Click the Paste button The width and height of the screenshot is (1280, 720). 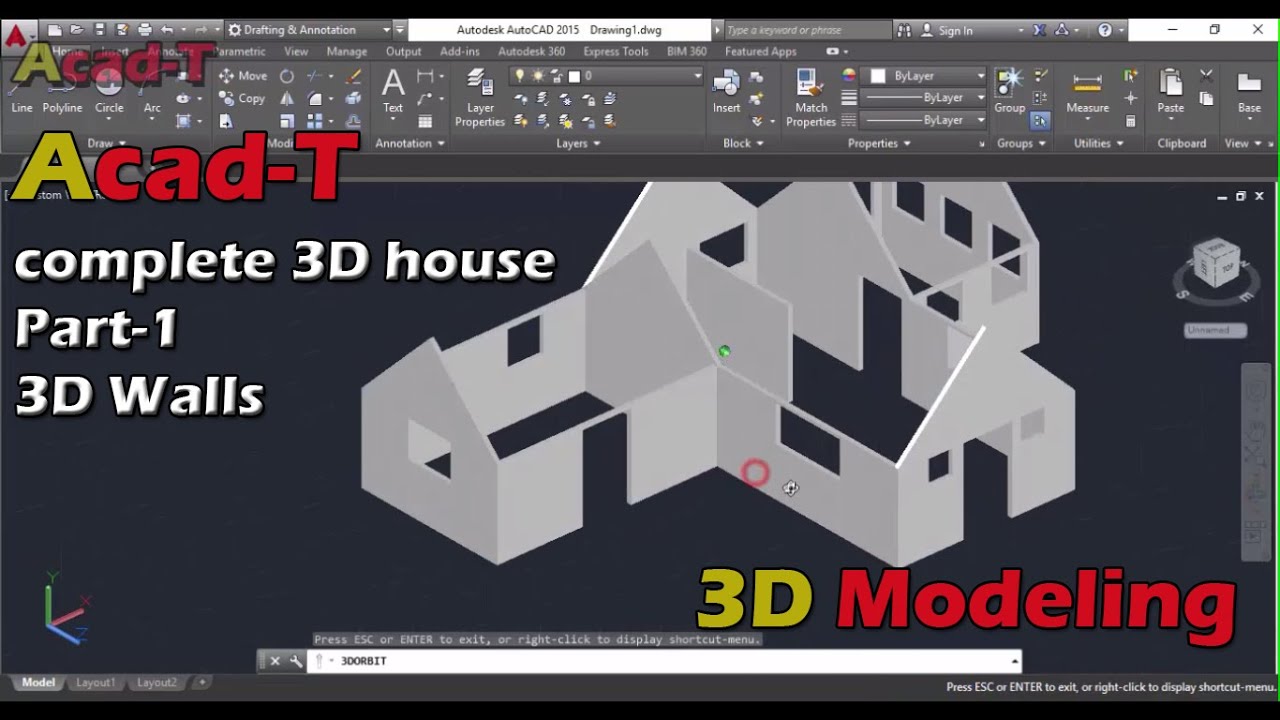1171,92
